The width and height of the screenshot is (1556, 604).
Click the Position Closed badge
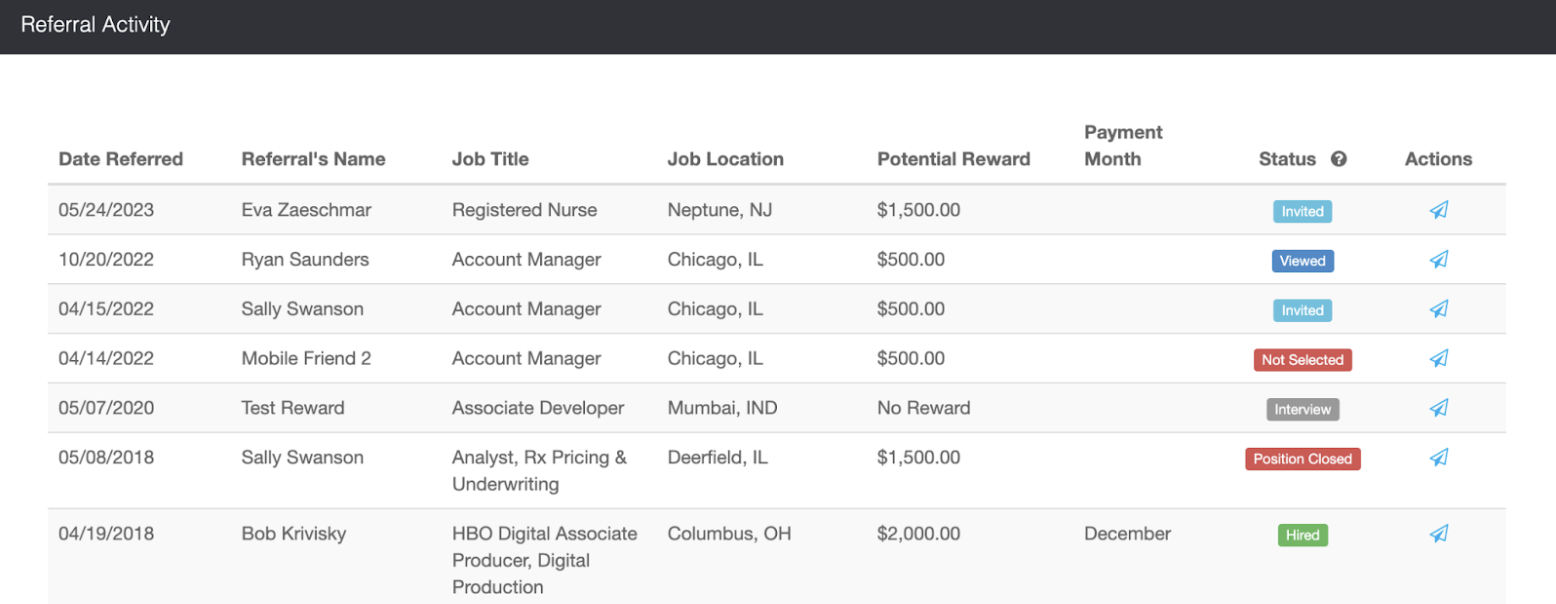[1302, 458]
